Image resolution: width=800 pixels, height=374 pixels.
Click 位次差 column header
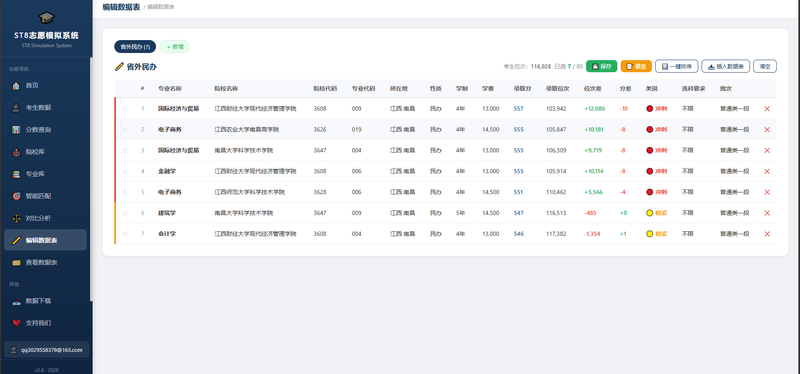pyautogui.click(x=593, y=89)
